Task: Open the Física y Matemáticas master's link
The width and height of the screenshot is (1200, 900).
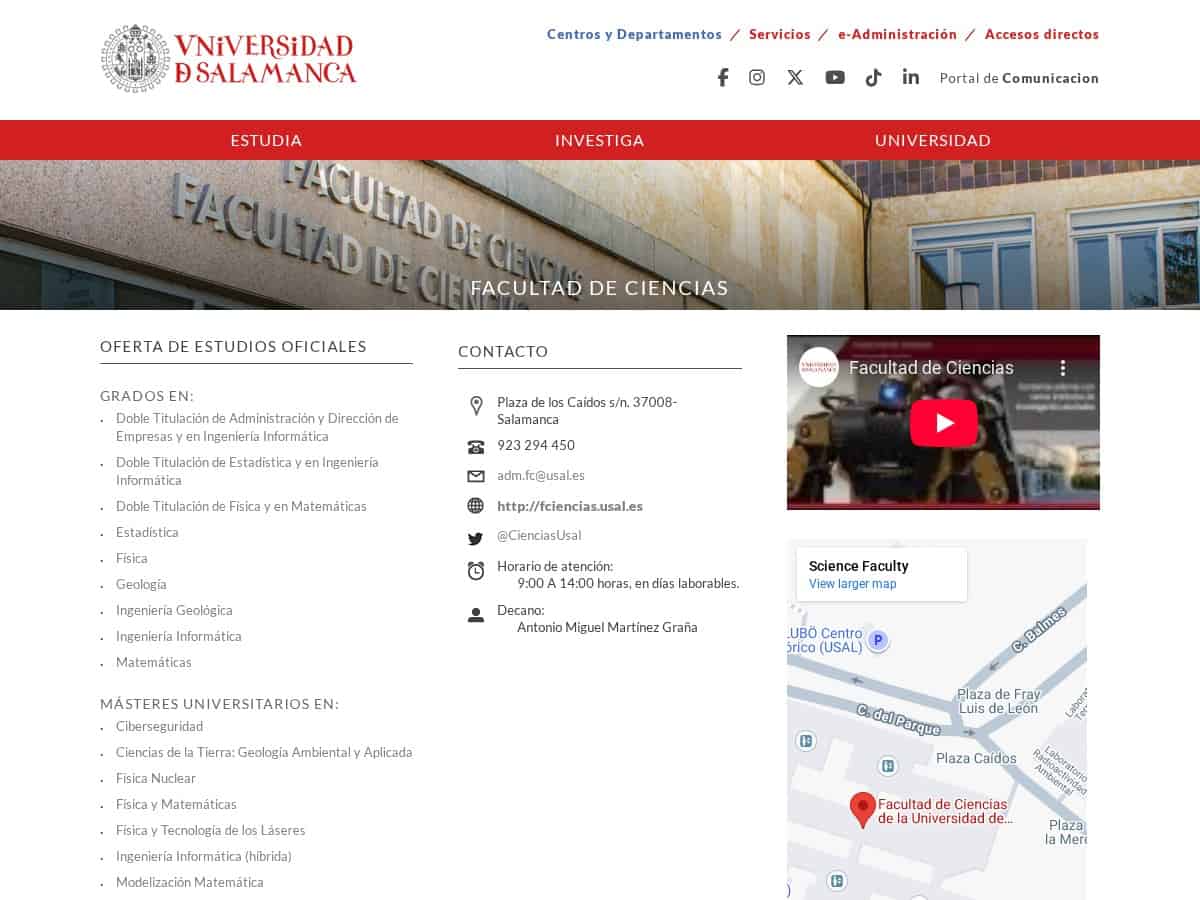Action: tap(176, 804)
